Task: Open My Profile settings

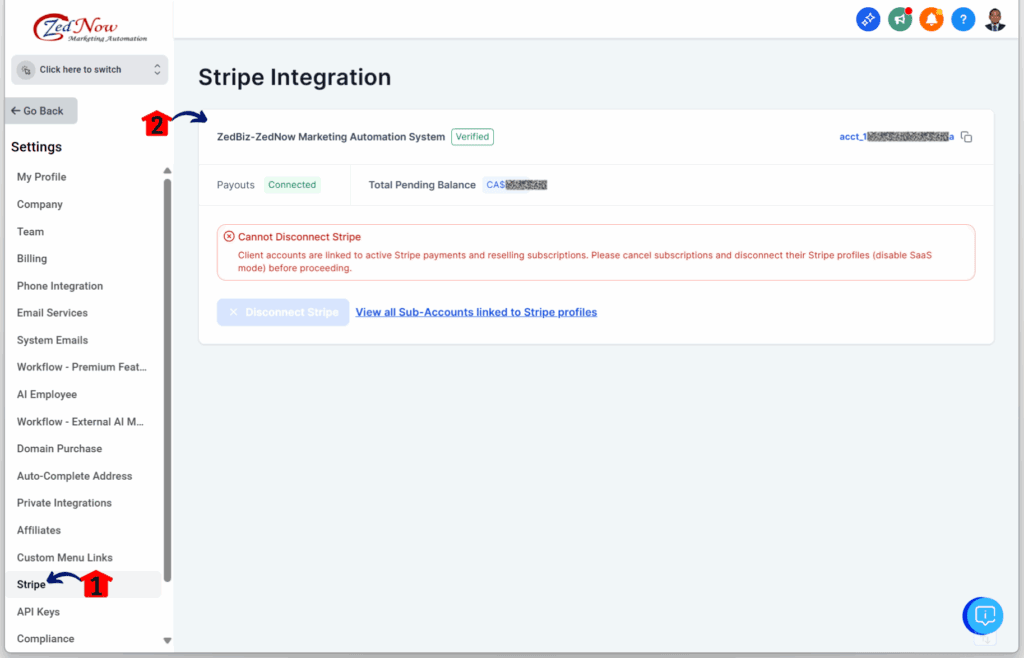Action: click(x=42, y=177)
